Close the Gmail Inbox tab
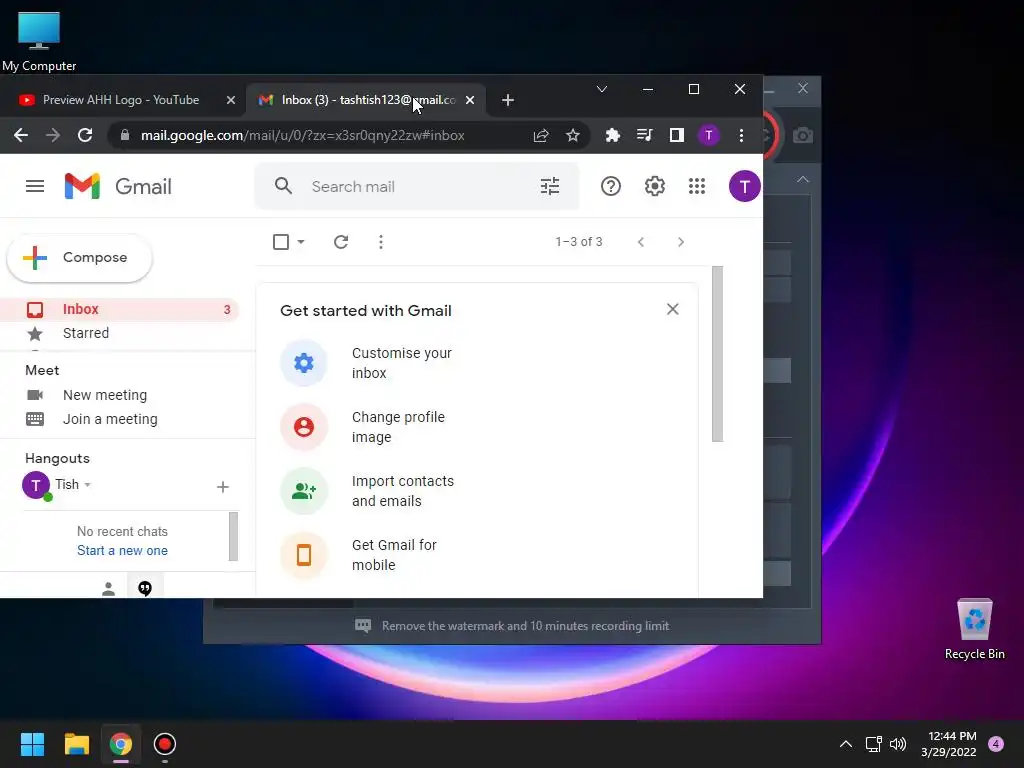 tap(470, 100)
